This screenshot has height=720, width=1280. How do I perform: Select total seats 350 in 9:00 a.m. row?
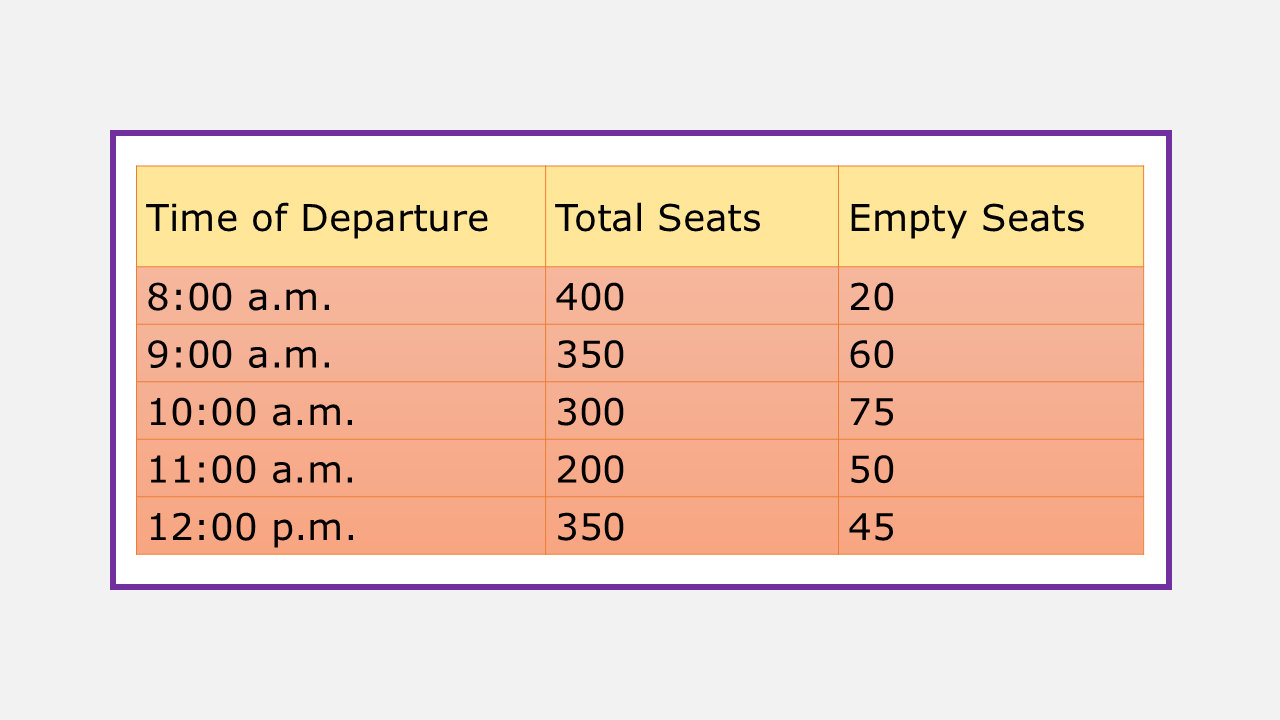pyautogui.click(x=590, y=355)
